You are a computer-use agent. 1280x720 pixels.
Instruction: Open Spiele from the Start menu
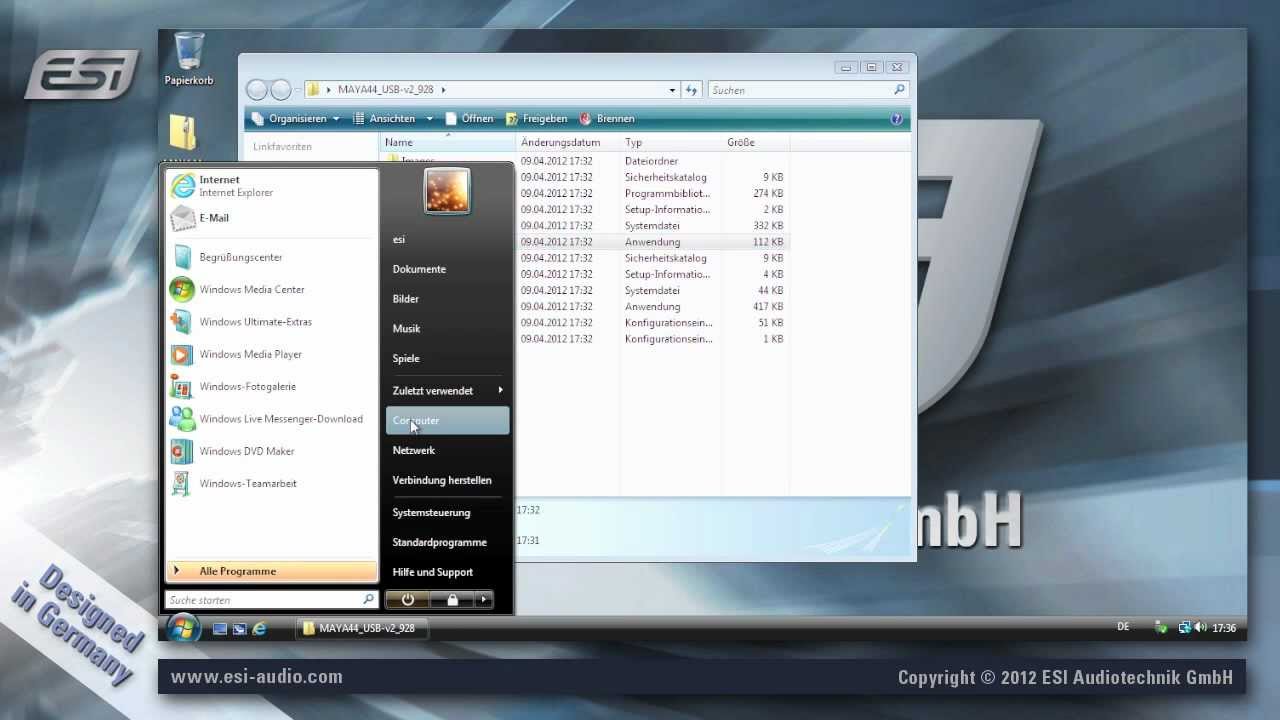point(447,359)
